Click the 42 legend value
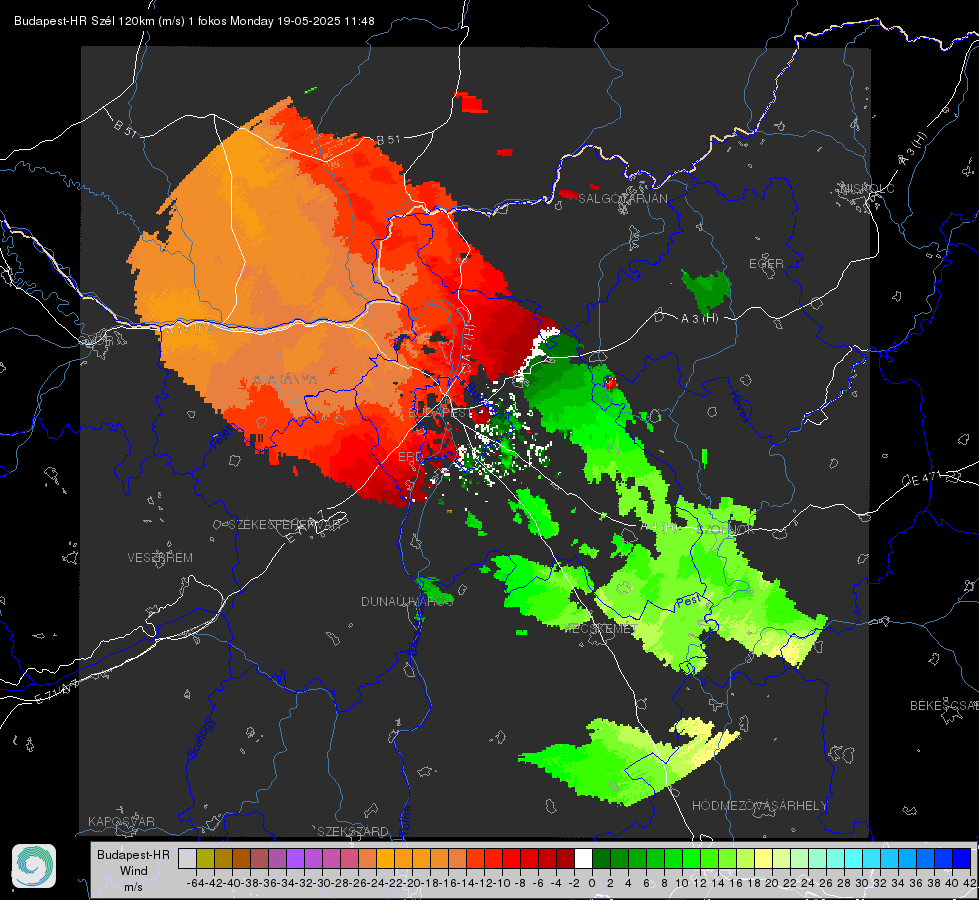979x900 pixels. [x=970, y=883]
